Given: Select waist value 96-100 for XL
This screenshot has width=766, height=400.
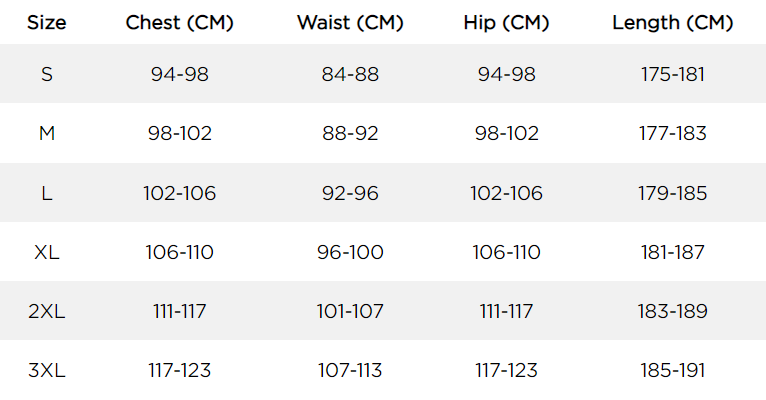Looking at the screenshot, I should pyautogui.click(x=350, y=253).
